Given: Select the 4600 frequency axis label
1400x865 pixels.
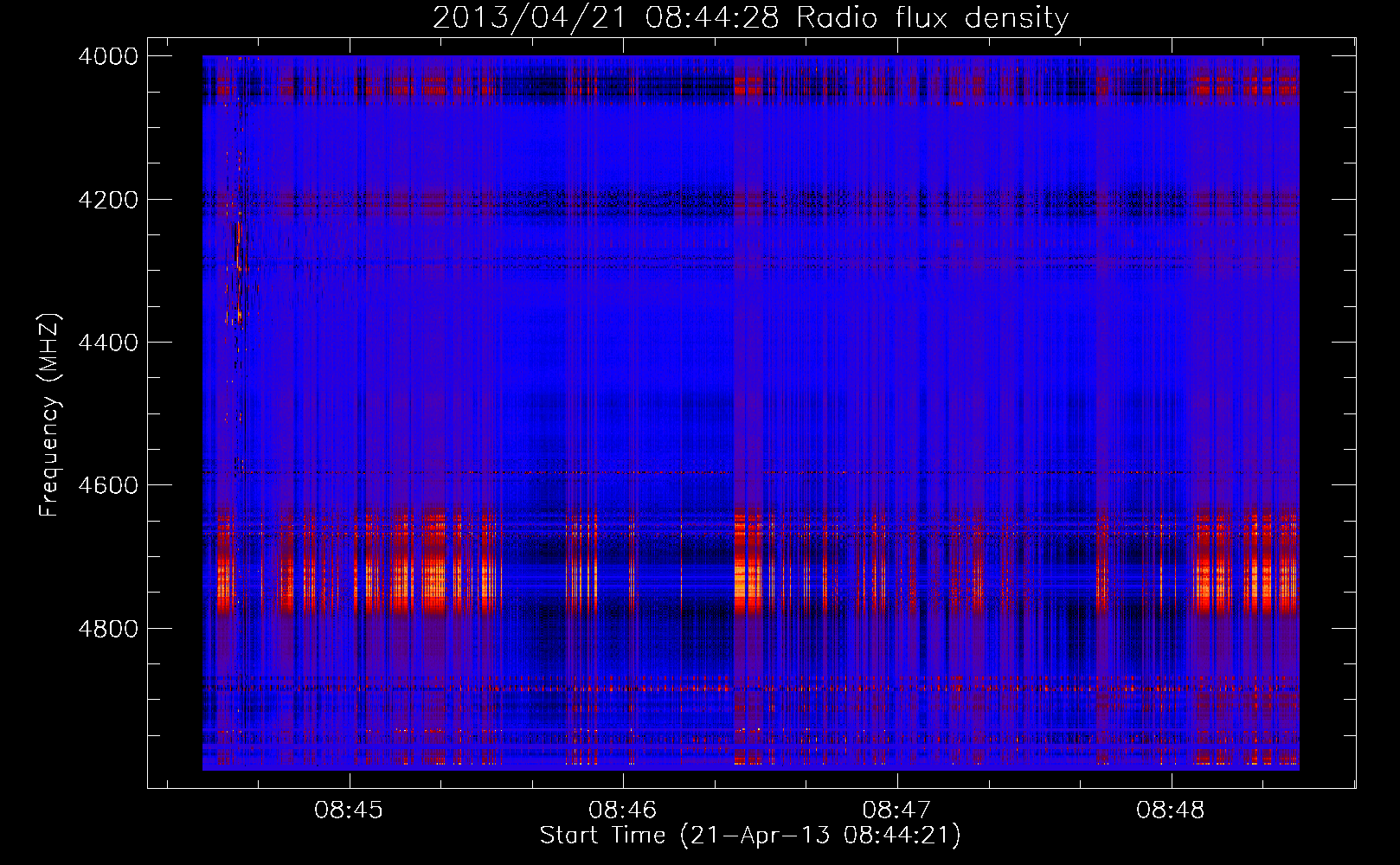Looking at the screenshot, I should (108, 485).
